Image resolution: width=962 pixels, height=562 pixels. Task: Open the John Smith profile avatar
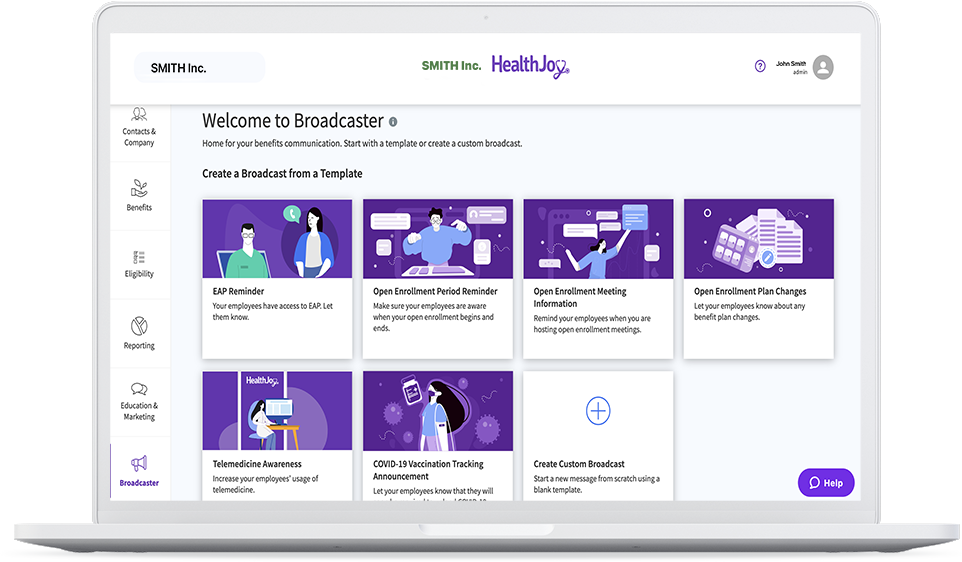point(823,67)
